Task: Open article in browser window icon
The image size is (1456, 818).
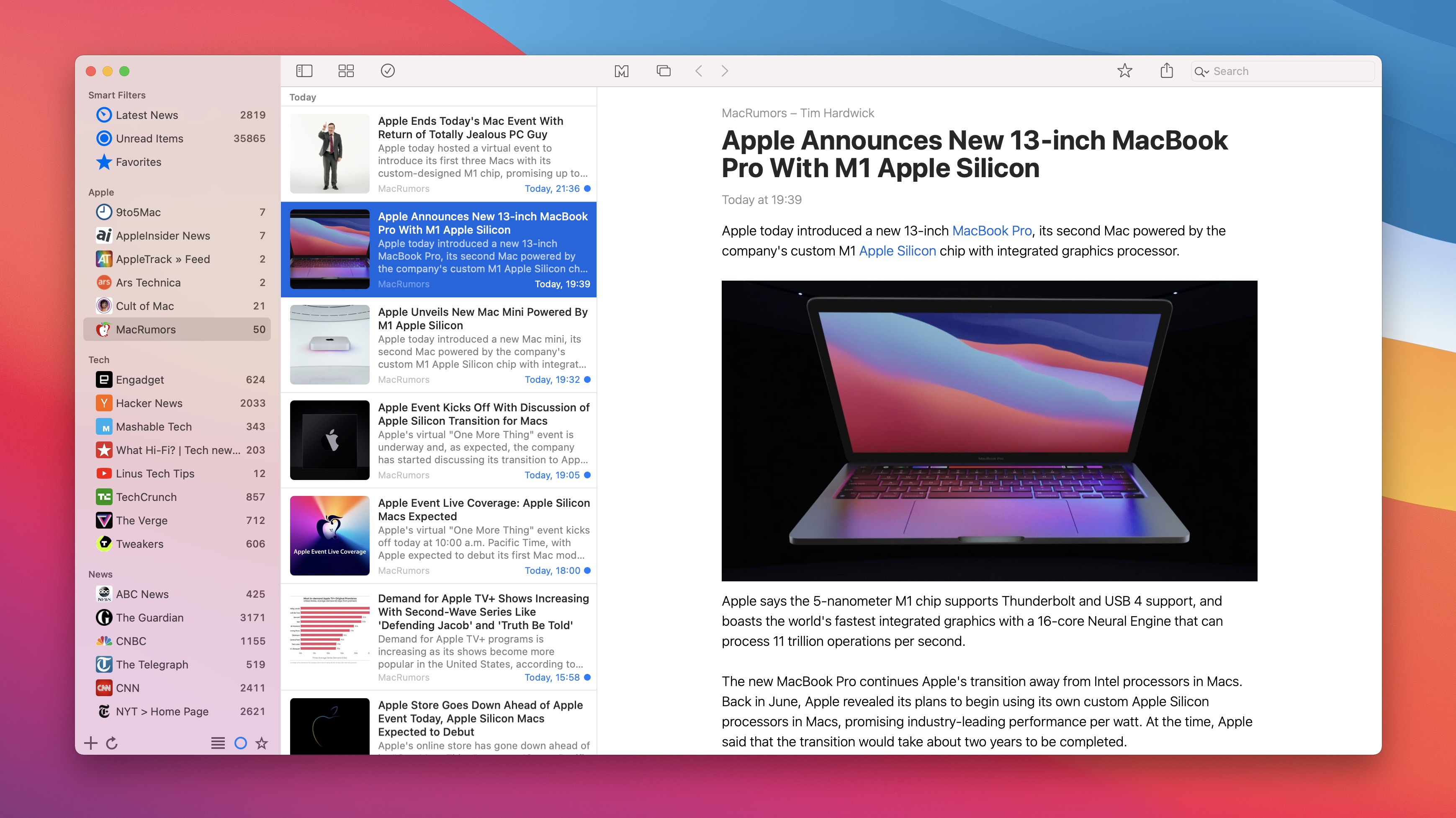Action: point(664,71)
